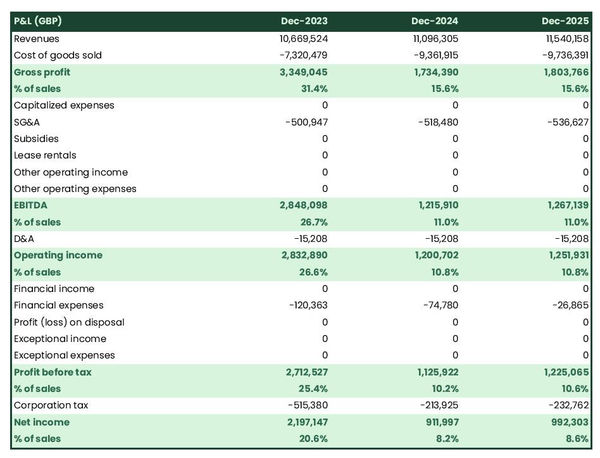The width and height of the screenshot is (600, 458).
Task: Click the Gross profit row label
Action: 43,72
